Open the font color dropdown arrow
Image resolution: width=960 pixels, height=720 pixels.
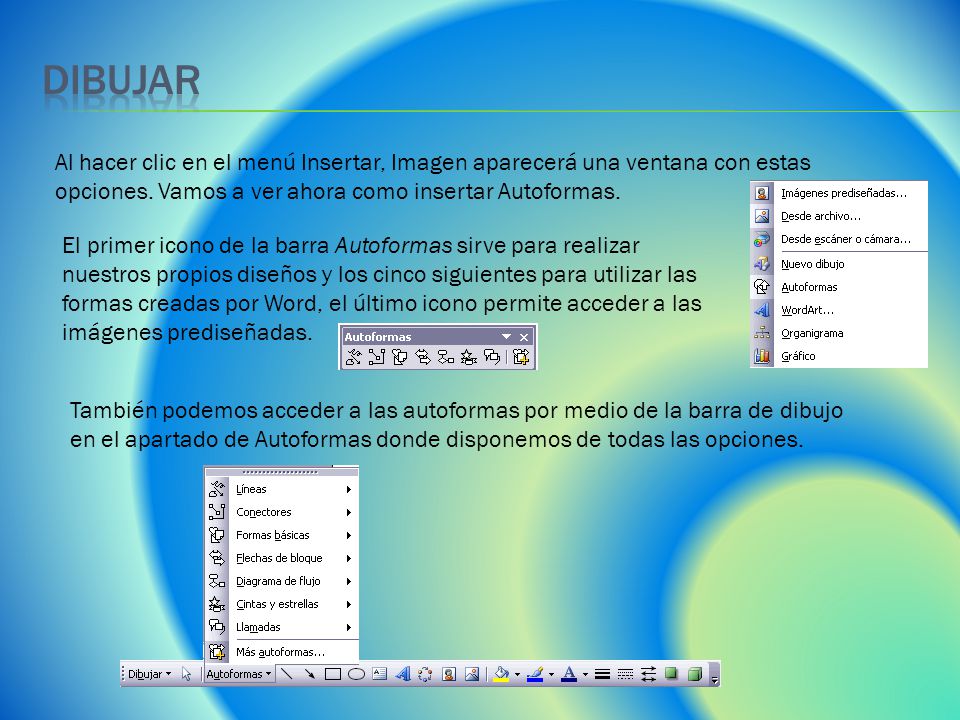click(x=585, y=674)
